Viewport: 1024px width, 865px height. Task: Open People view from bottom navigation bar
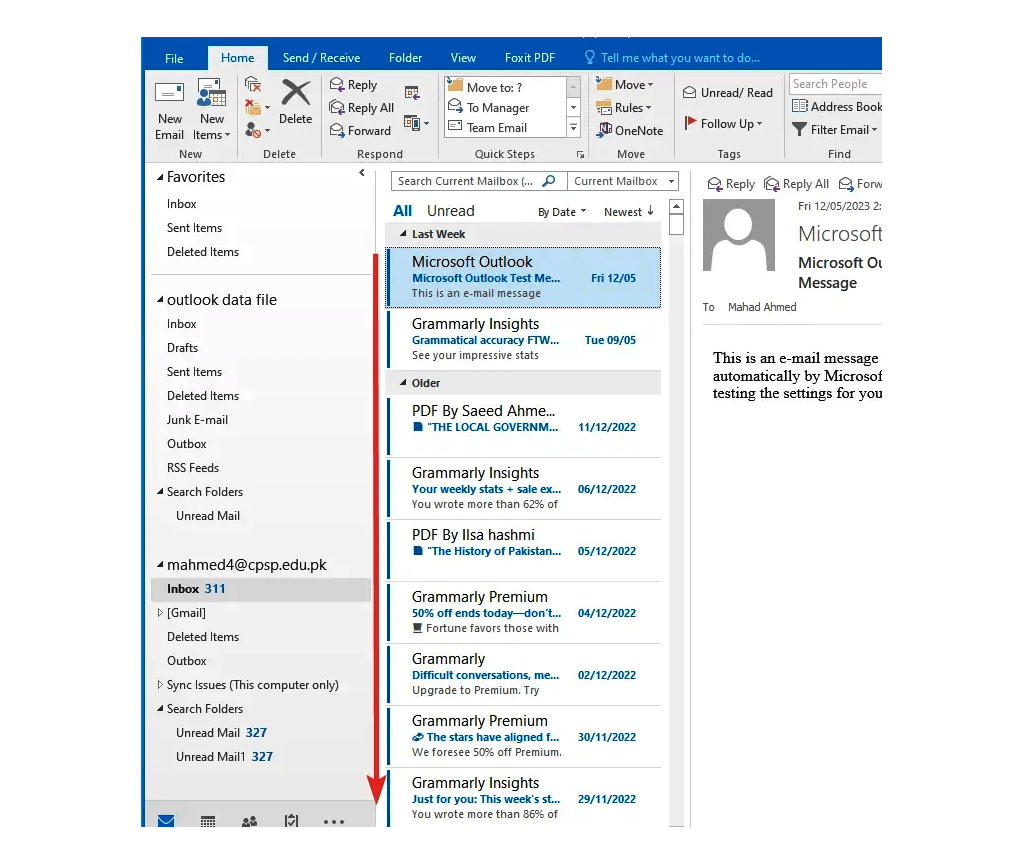pyautogui.click(x=250, y=822)
